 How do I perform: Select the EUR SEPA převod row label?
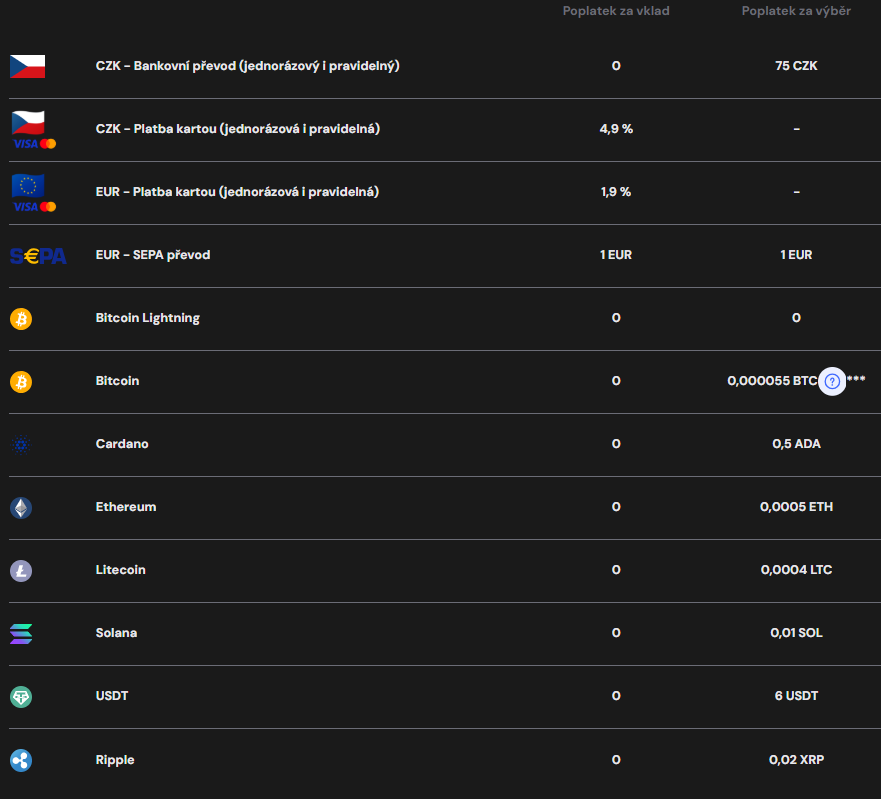click(153, 255)
